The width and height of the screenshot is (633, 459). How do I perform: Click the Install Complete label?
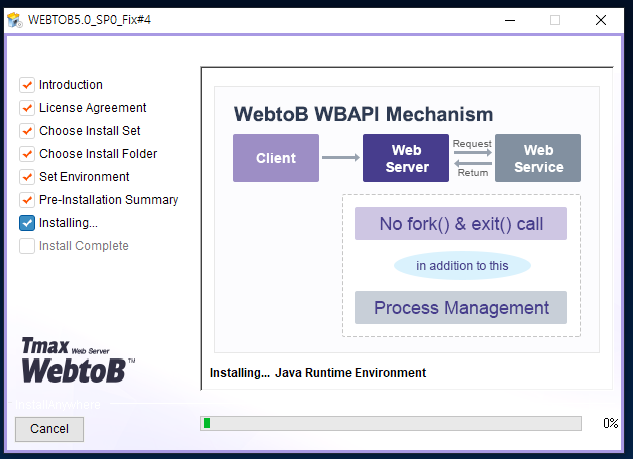pos(84,246)
